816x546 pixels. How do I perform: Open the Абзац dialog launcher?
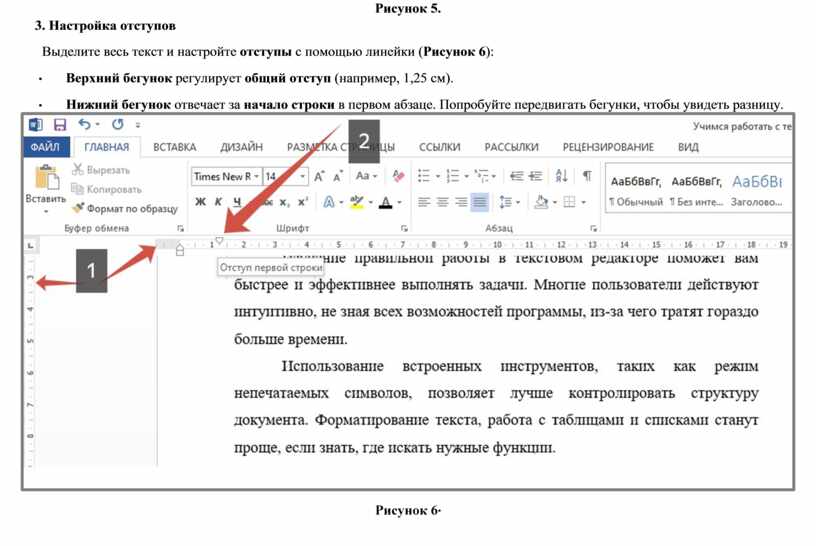tap(593, 228)
